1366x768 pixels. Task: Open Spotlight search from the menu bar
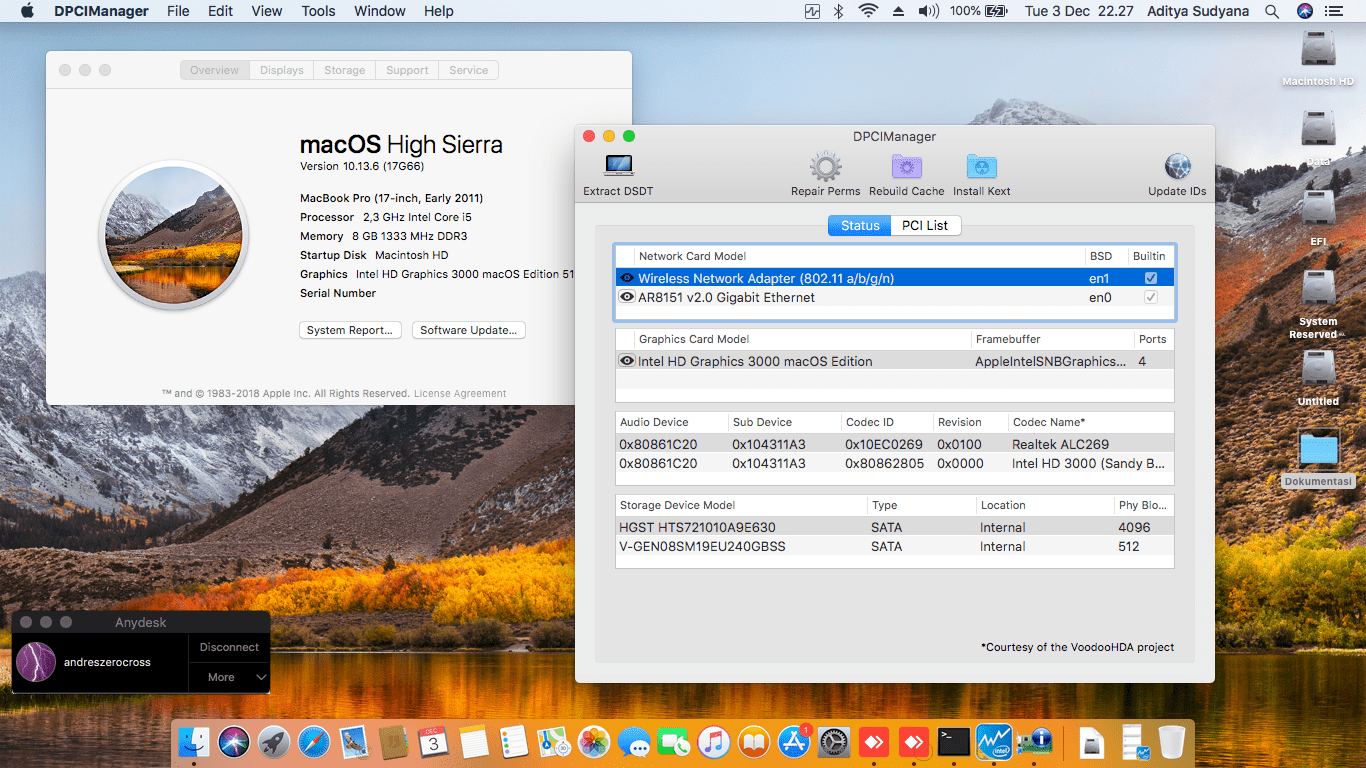[x=1270, y=11]
